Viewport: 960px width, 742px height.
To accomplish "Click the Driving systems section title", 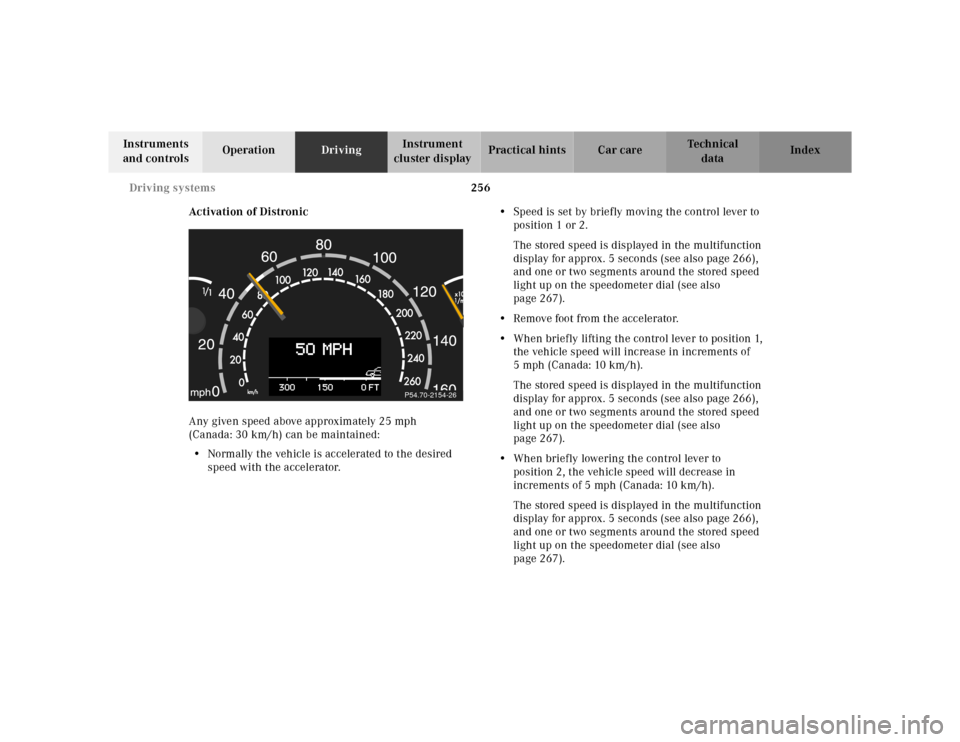I will (x=172, y=188).
